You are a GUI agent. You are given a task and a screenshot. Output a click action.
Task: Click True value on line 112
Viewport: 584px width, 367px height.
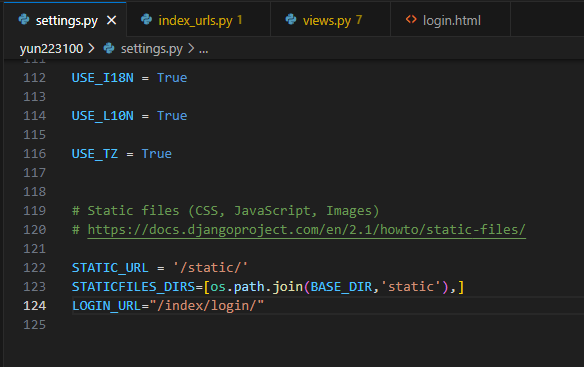tap(172, 77)
